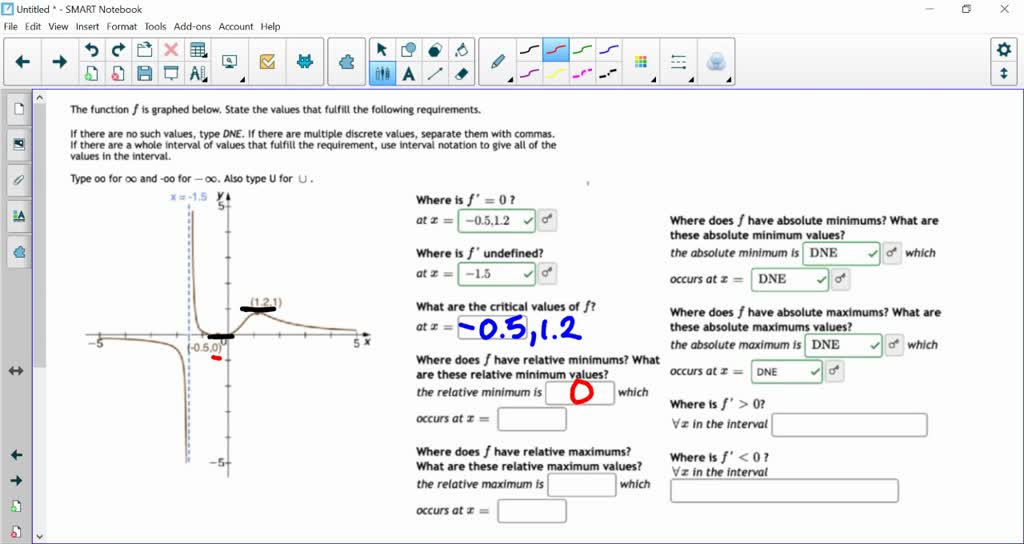Go to the previous page with the back arrow
The height and width of the screenshot is (544, 1024).
point(23,62)
